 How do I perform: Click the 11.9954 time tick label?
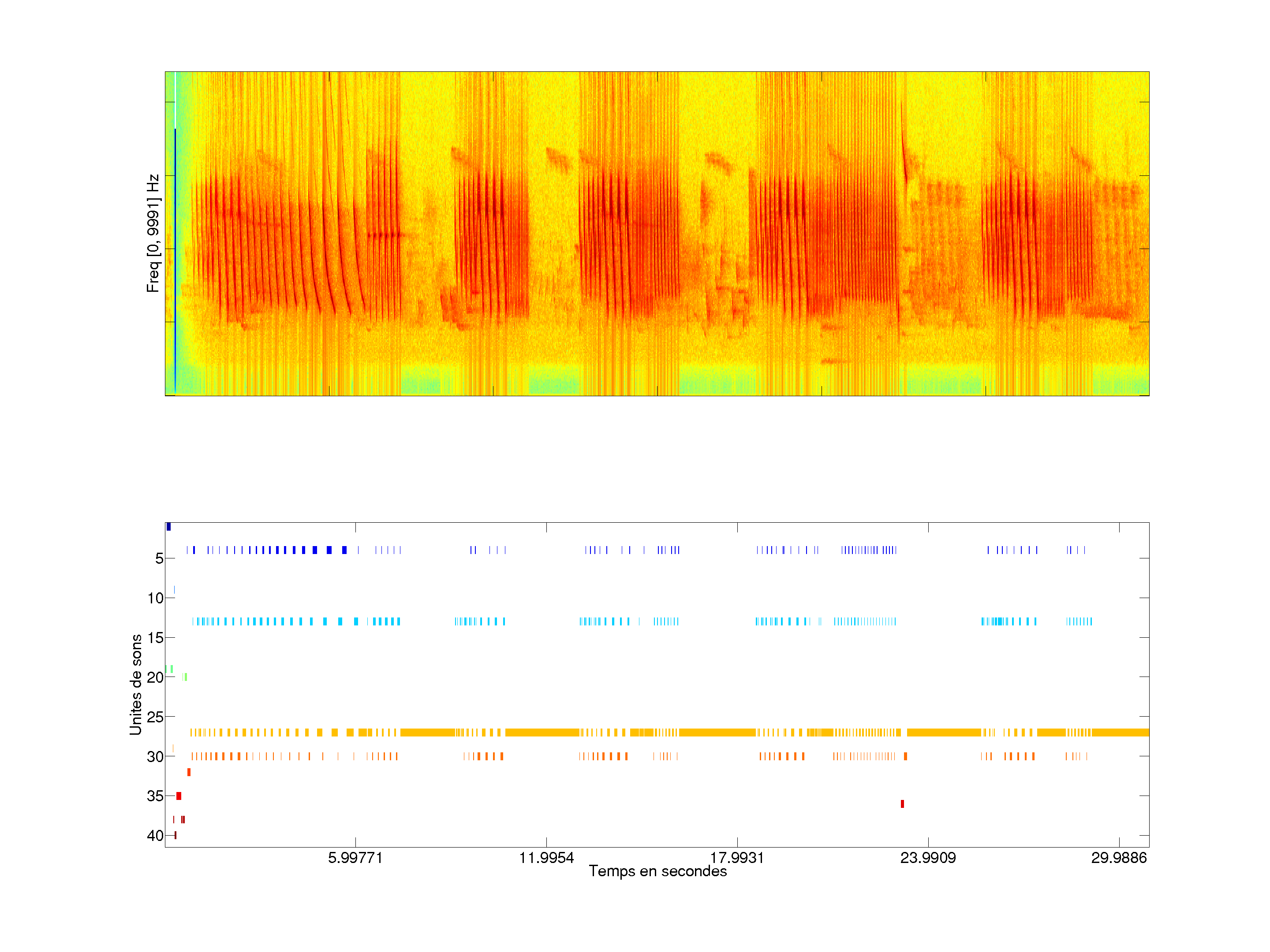[546, 857]
